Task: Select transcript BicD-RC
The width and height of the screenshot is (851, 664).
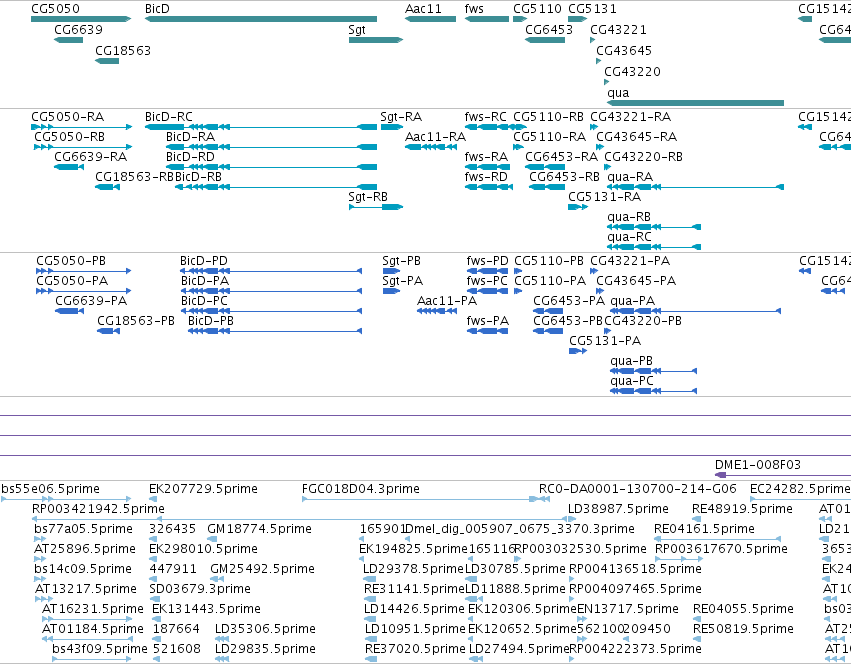Action: point(261,127)
